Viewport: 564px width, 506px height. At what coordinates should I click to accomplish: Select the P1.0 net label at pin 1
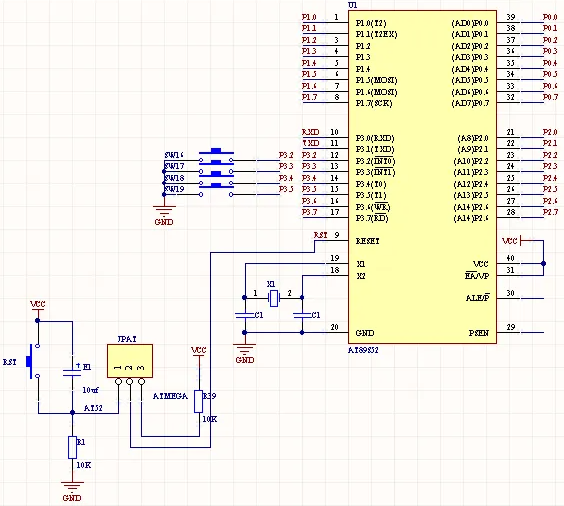click(309, 17)
